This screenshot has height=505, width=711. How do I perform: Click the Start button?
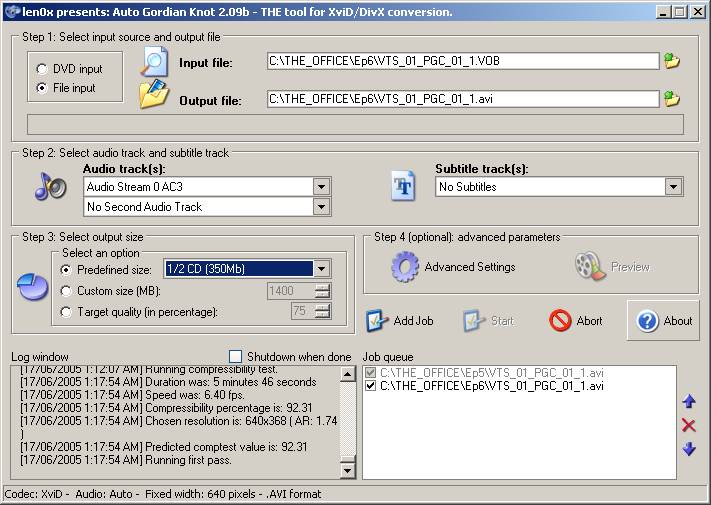point(488,321)
